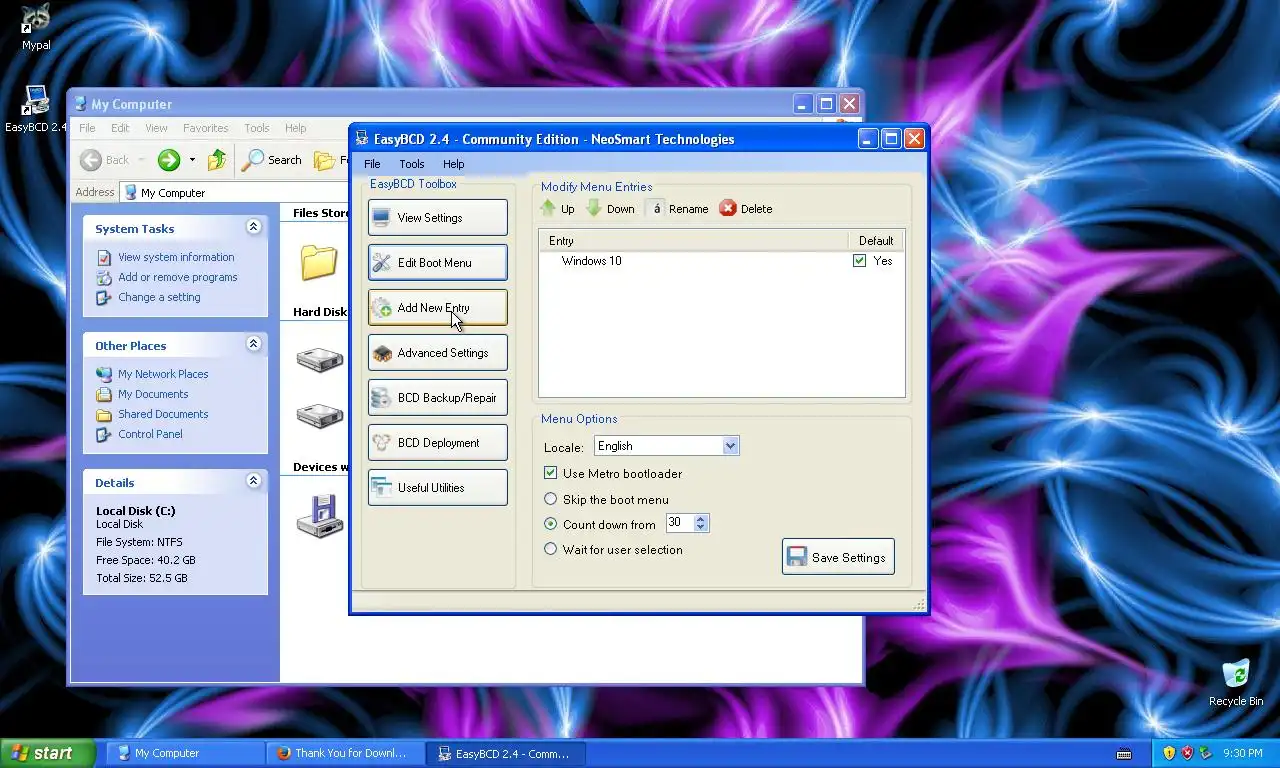Click the Save Settings button
This screenshot has width=1280, height=768.
click(x=838, y=557)
